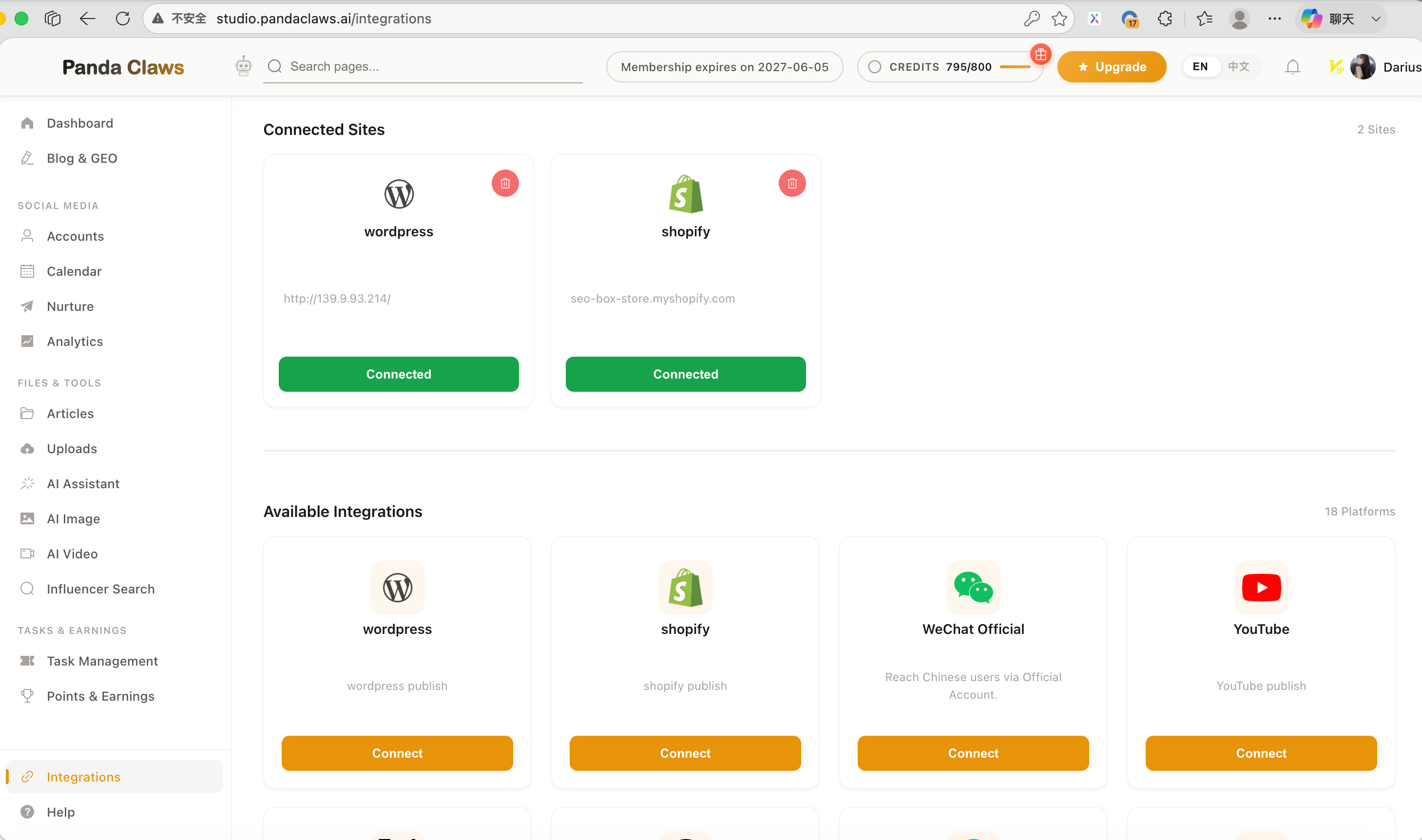
Task: Click the robot assistant icon in header
Action: (243, 66)
